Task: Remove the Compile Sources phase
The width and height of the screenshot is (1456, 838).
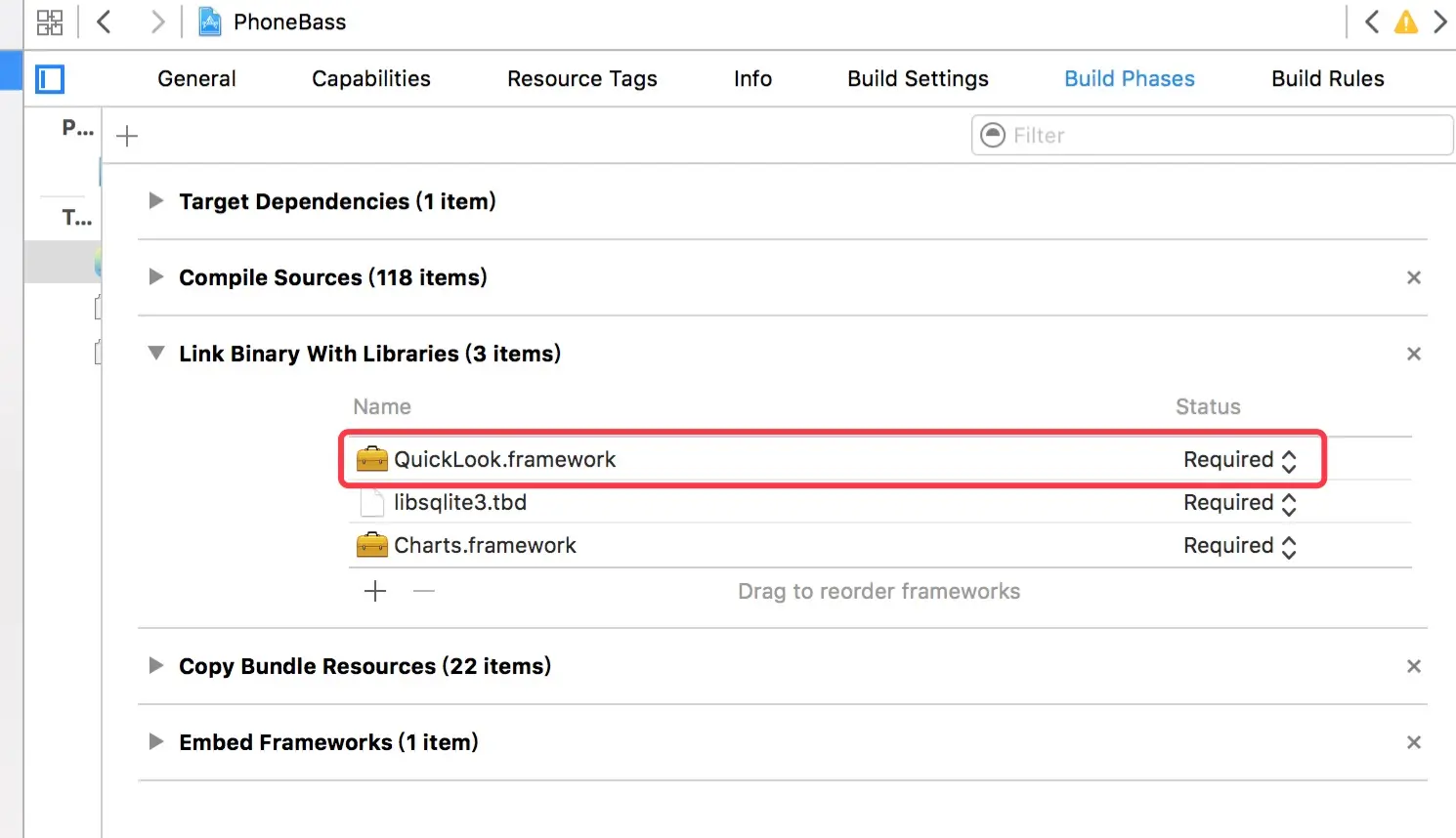Action: (x=1413, y=277)
